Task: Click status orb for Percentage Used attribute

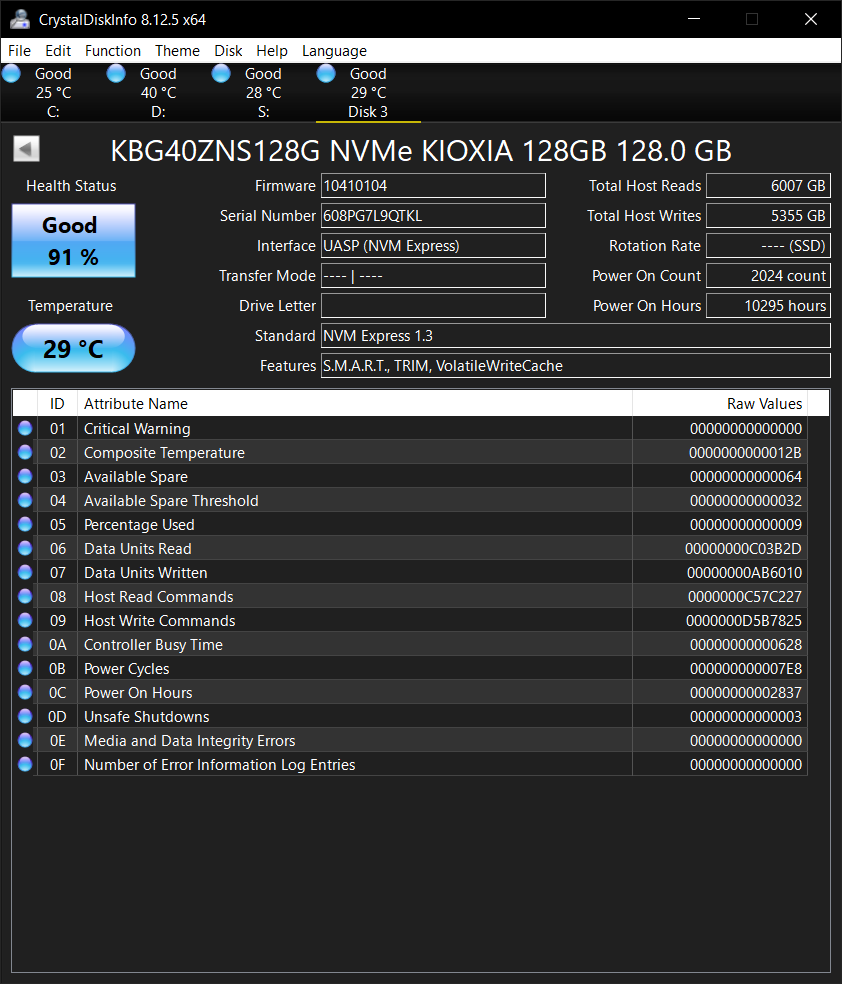Action: [x=25, y=525]
